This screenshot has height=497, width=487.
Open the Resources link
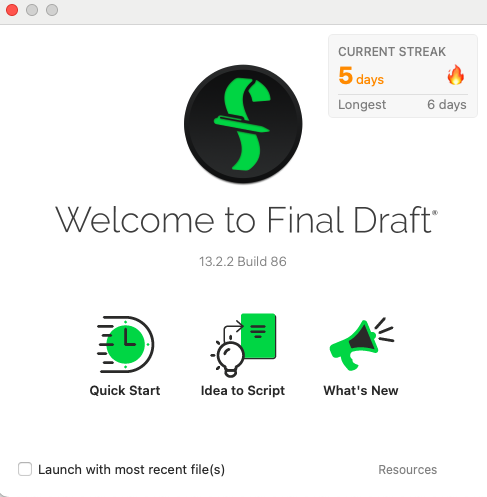[408, 469]
